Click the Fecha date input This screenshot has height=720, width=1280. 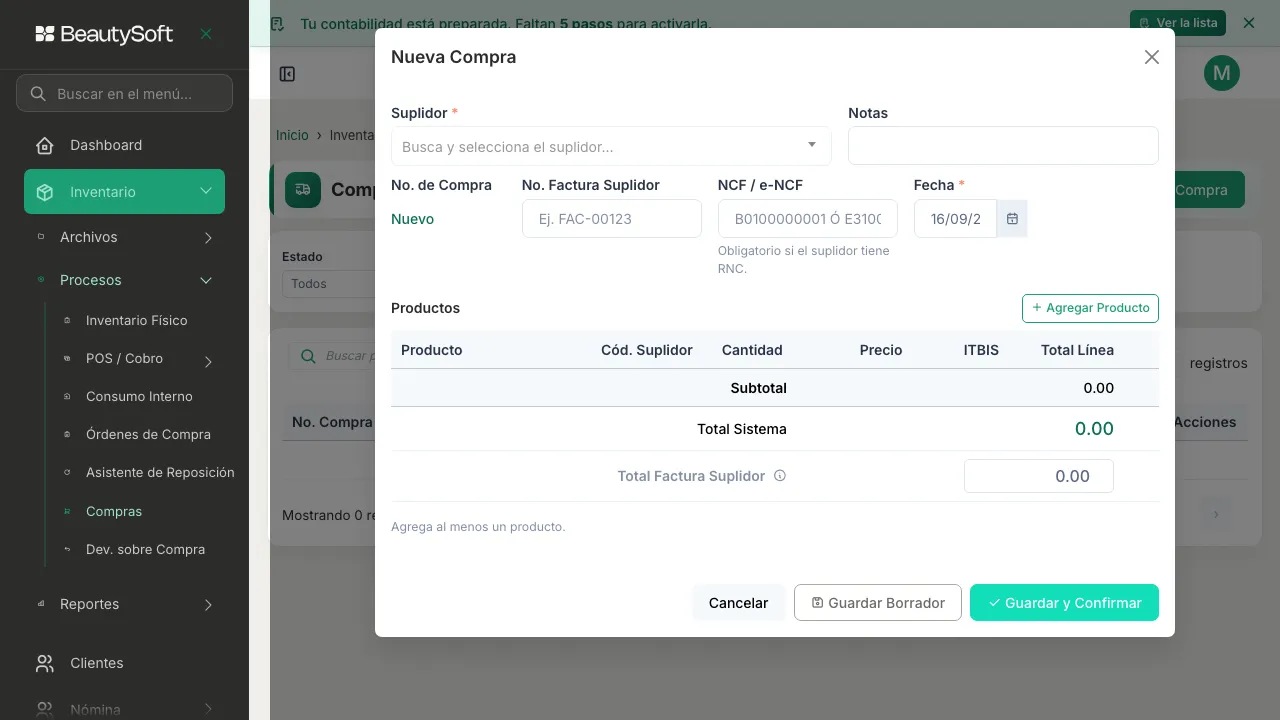[956, 219]
